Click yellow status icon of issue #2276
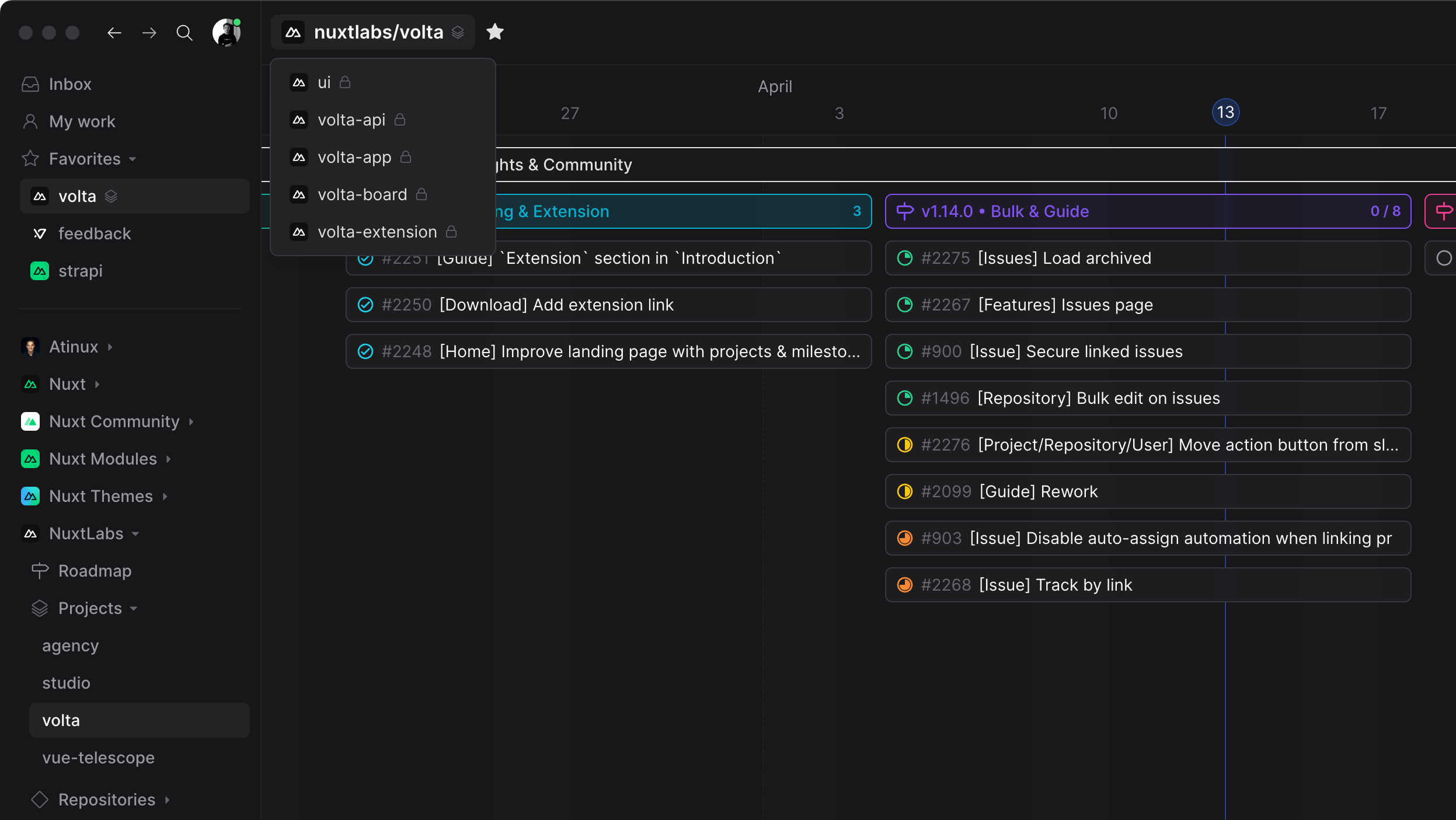The image size is (1456, 820). click(905, 445)
